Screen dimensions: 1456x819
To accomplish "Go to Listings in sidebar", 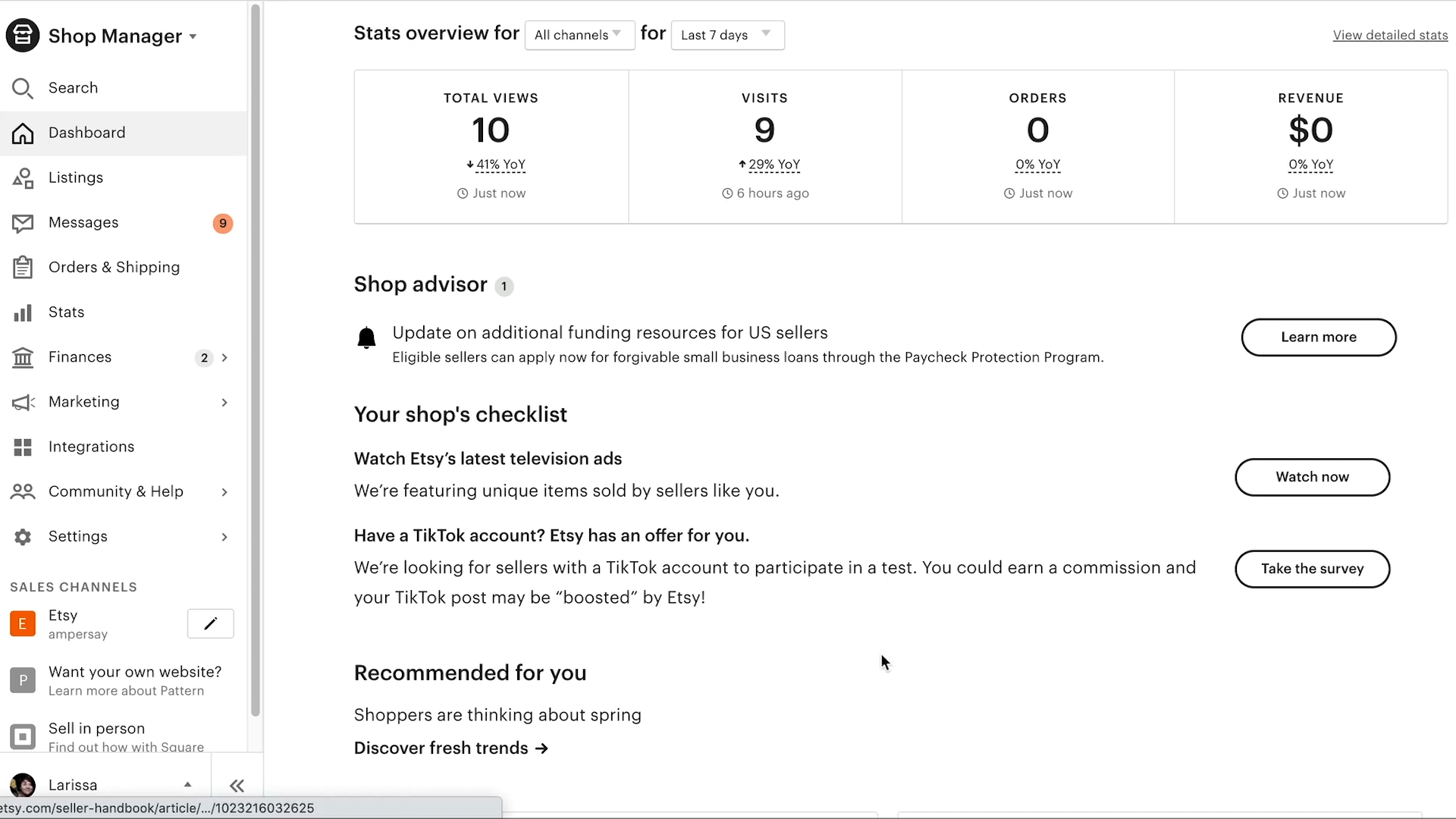I will (x=76, y=177).
